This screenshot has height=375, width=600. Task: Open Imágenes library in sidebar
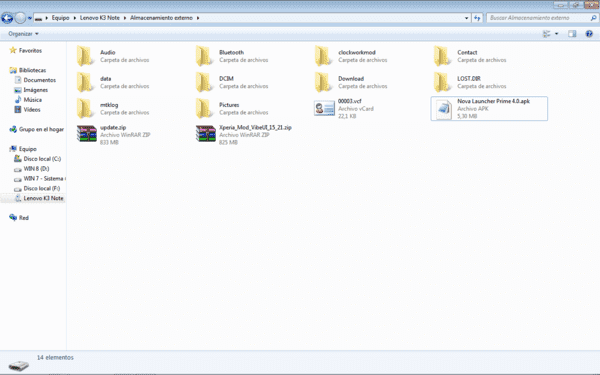pos(36,90)
